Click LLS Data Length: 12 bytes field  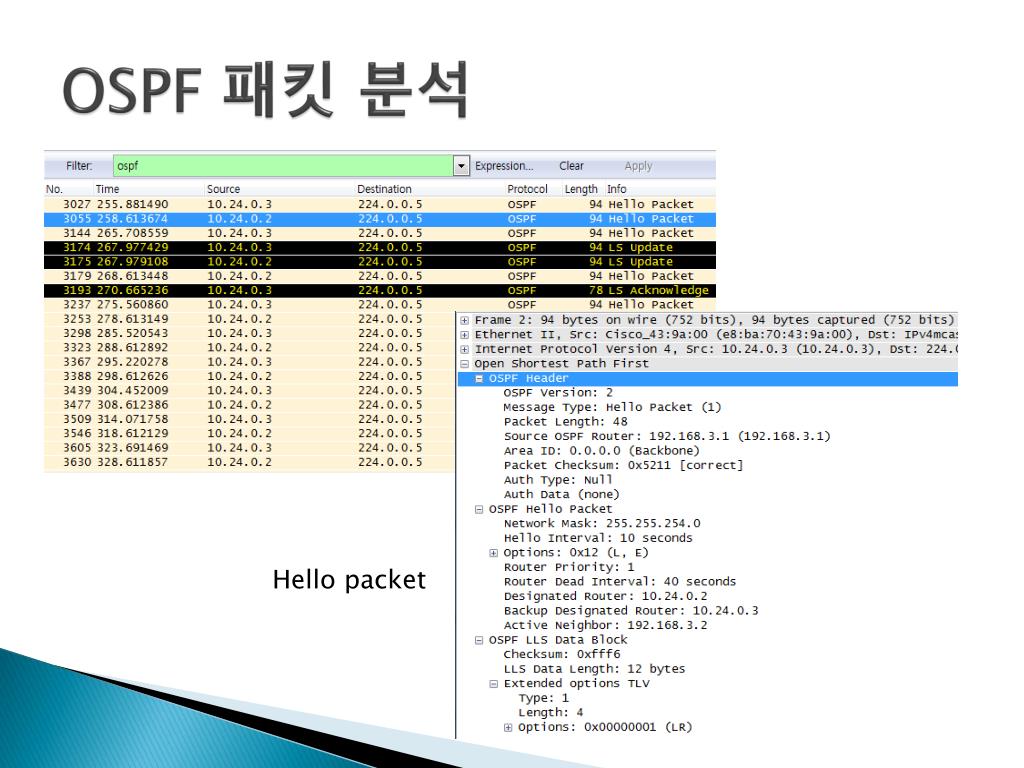594,669
